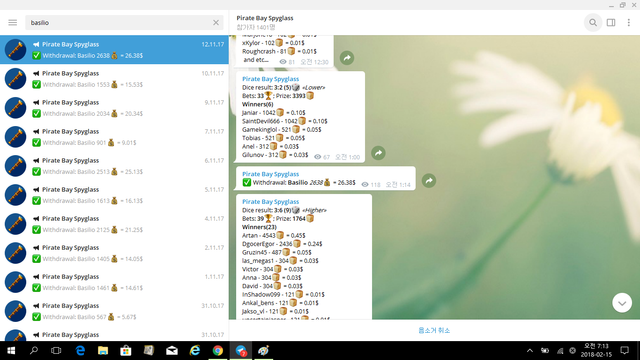
Task: Open the Mail app from the taskbar
Action: 172,351
